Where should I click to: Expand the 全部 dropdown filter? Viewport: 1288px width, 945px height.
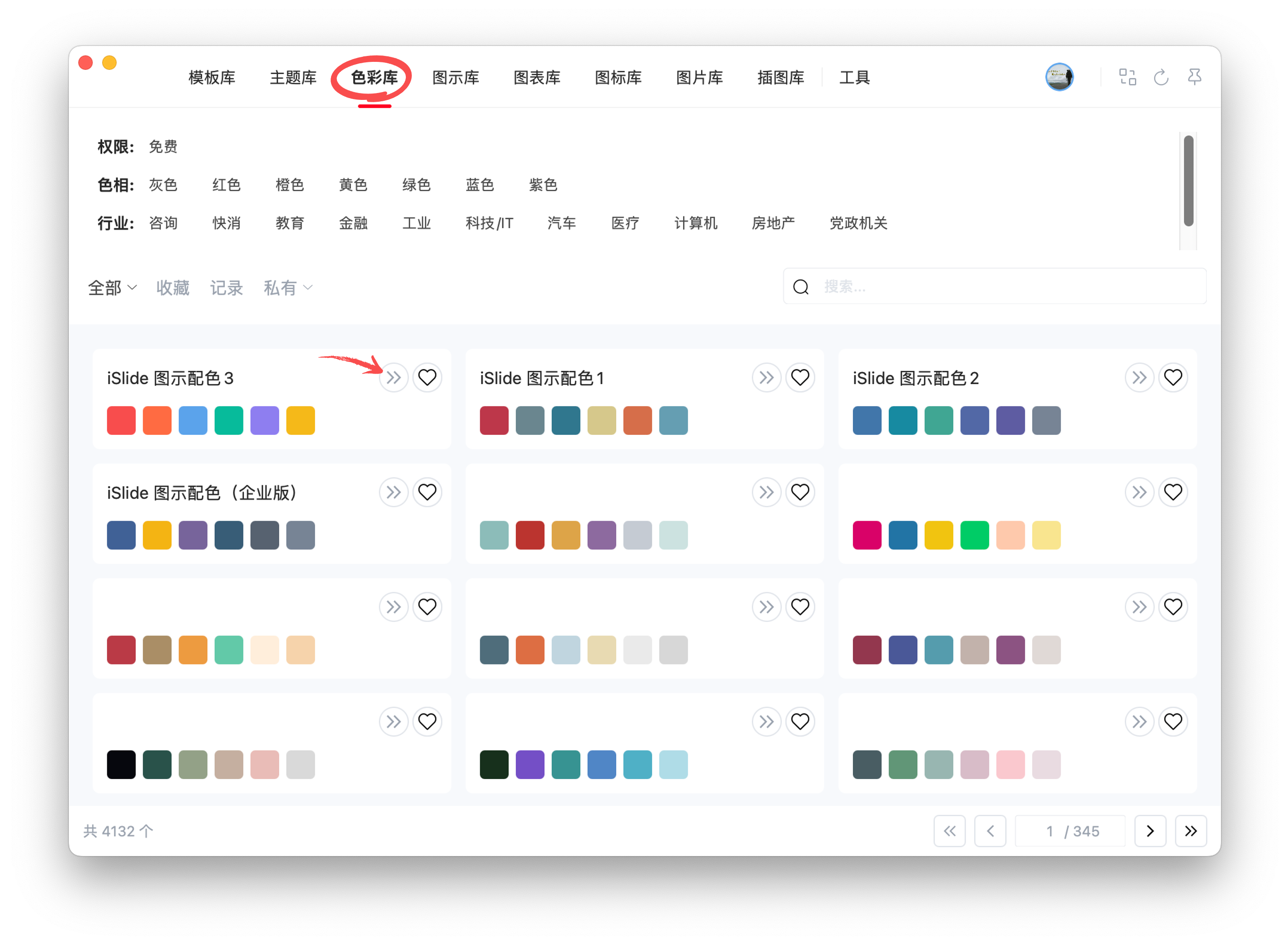[112, 288]
